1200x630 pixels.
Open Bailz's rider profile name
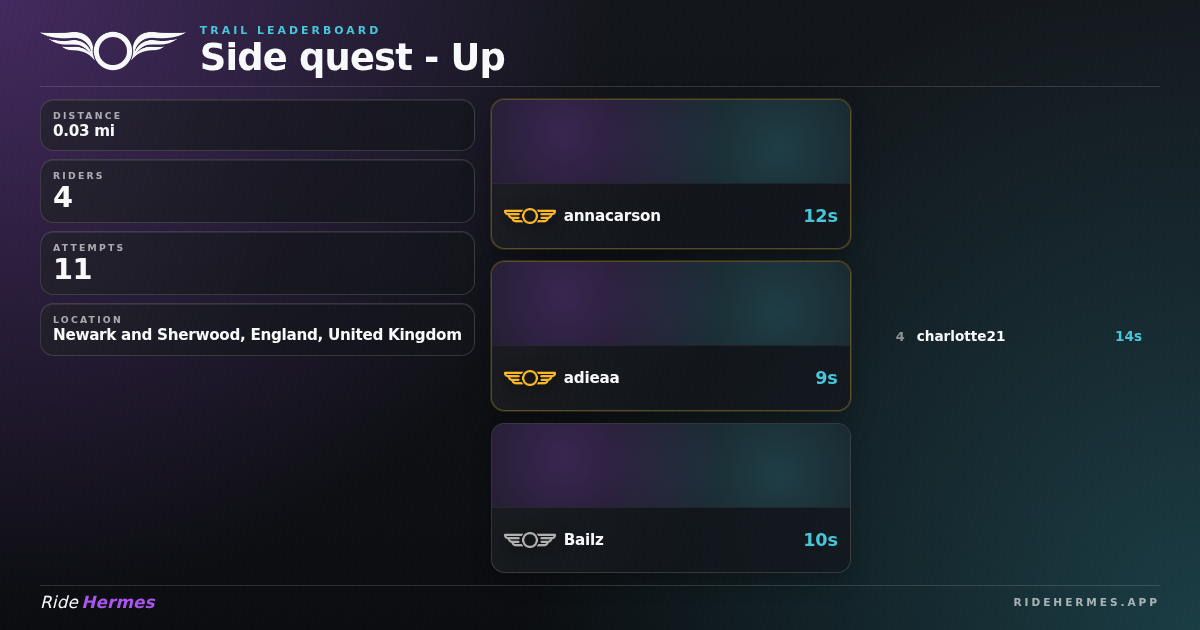point(584,540)
